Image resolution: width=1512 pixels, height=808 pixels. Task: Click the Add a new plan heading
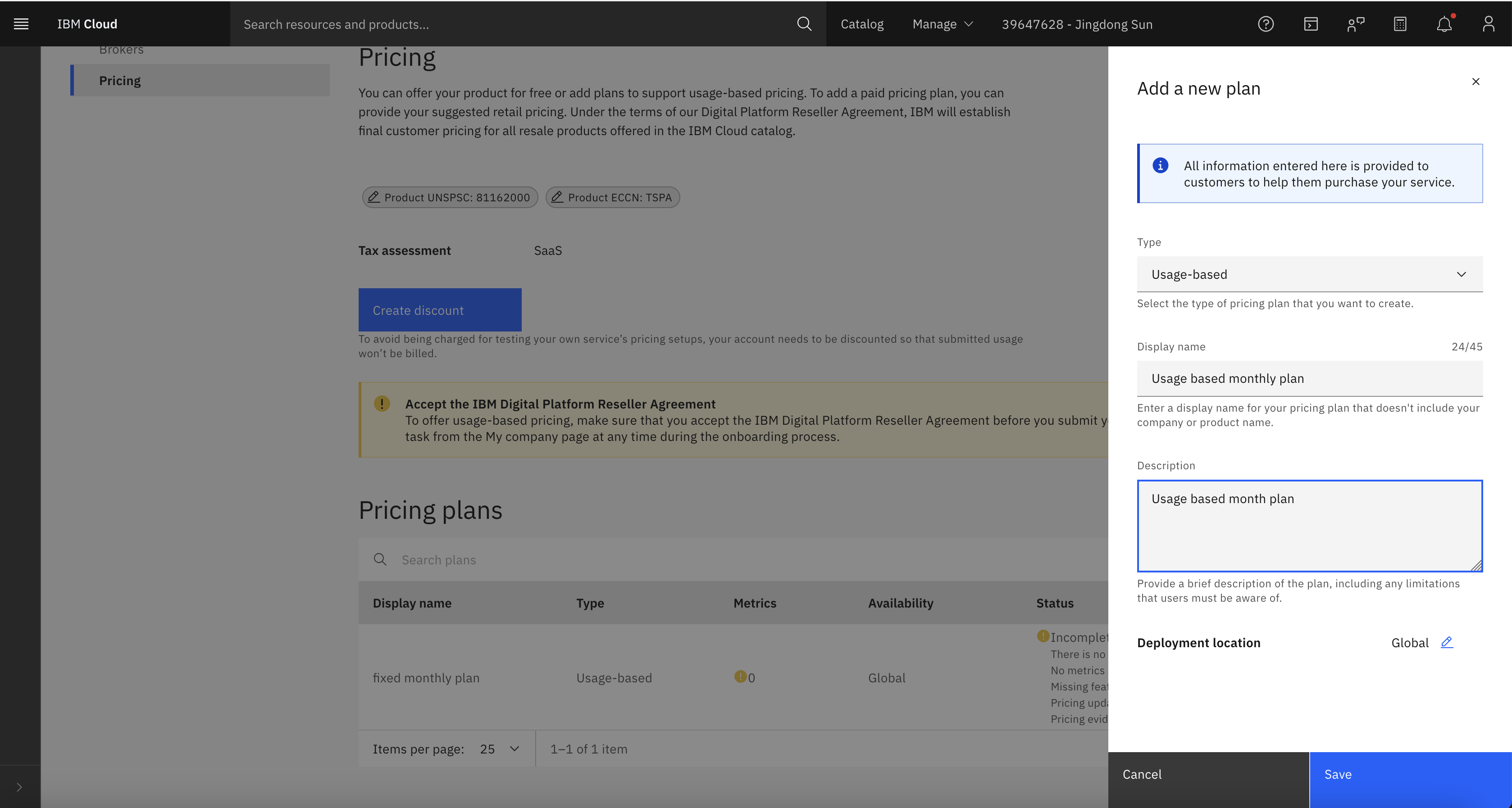[x=1198, y=89]
